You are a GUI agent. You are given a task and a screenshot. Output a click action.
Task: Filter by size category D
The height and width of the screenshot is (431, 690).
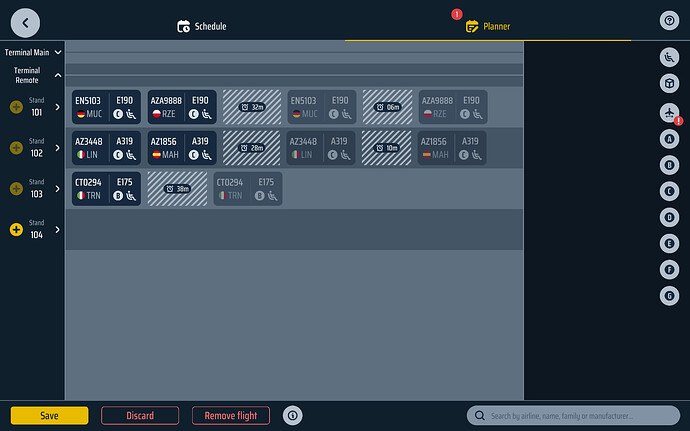point(669,217)
